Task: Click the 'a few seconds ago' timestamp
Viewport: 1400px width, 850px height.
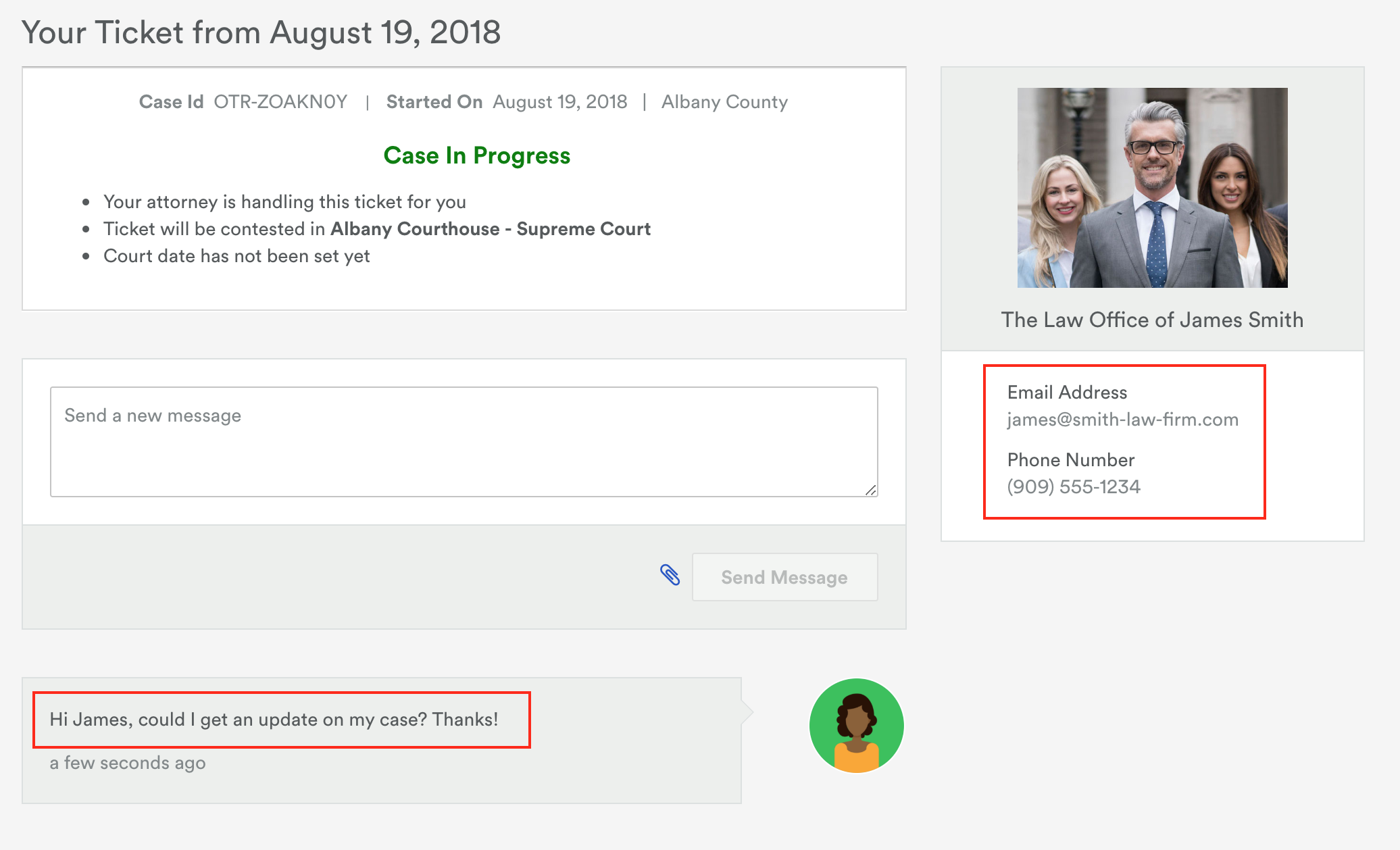Action: coord(128,763)
